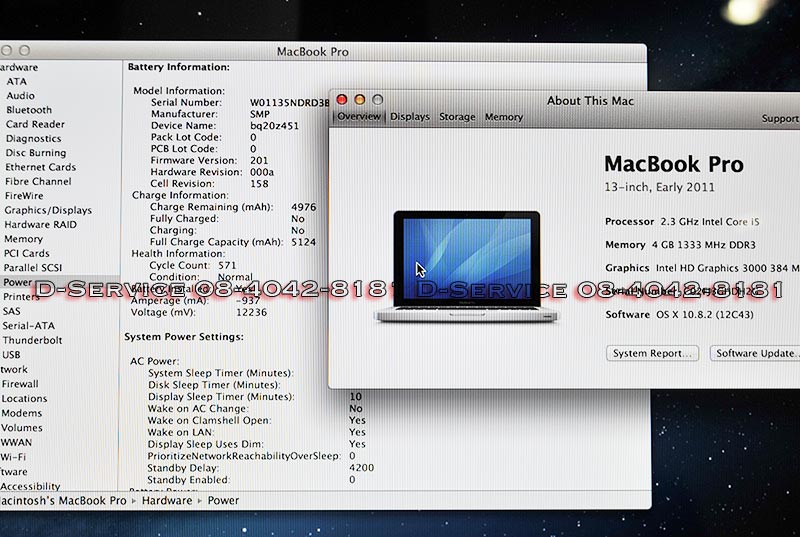Click Software version OS X 10.8.2

(705, 315)
